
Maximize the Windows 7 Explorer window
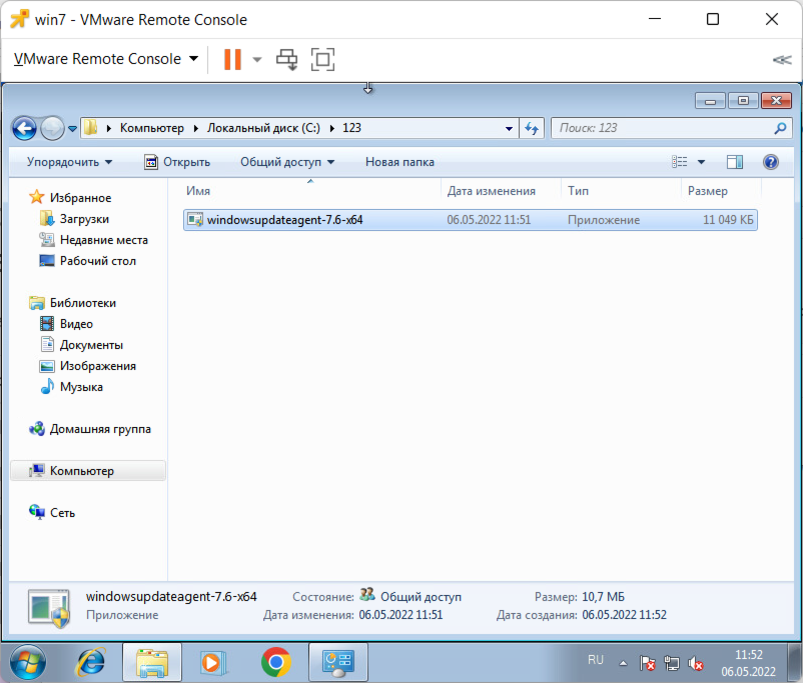point(743,101)
